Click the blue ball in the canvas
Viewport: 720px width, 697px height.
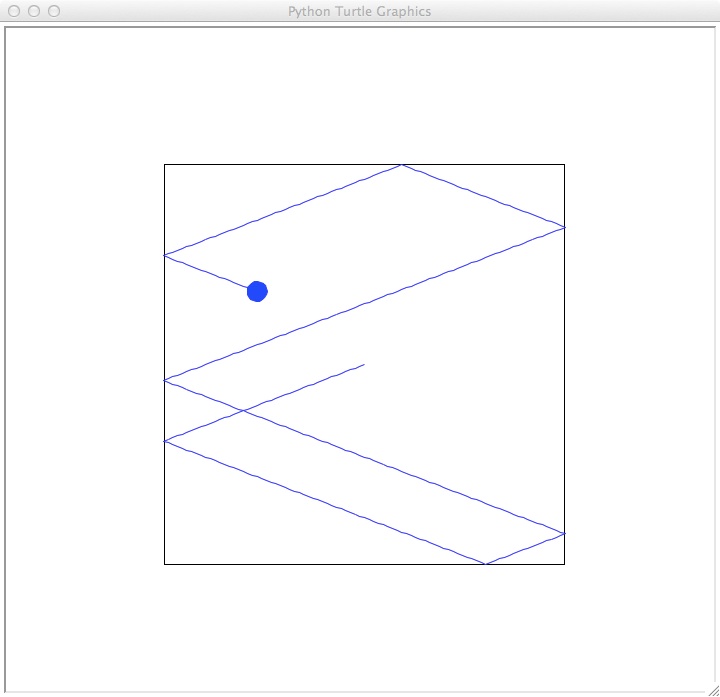click(257, 291)
